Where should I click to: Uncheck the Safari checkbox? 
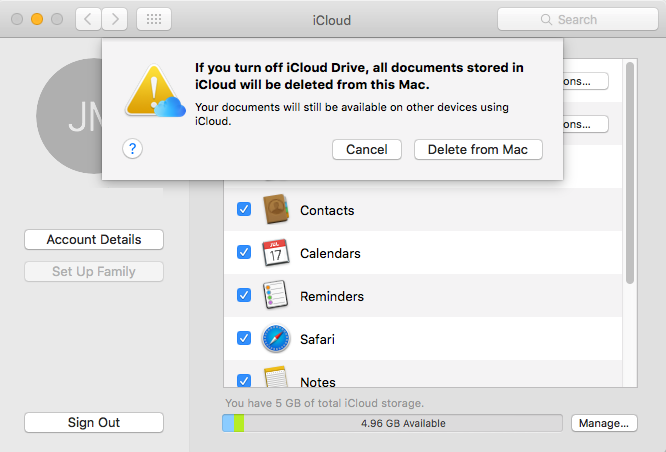pyautogui.click(x=244, y=338)
